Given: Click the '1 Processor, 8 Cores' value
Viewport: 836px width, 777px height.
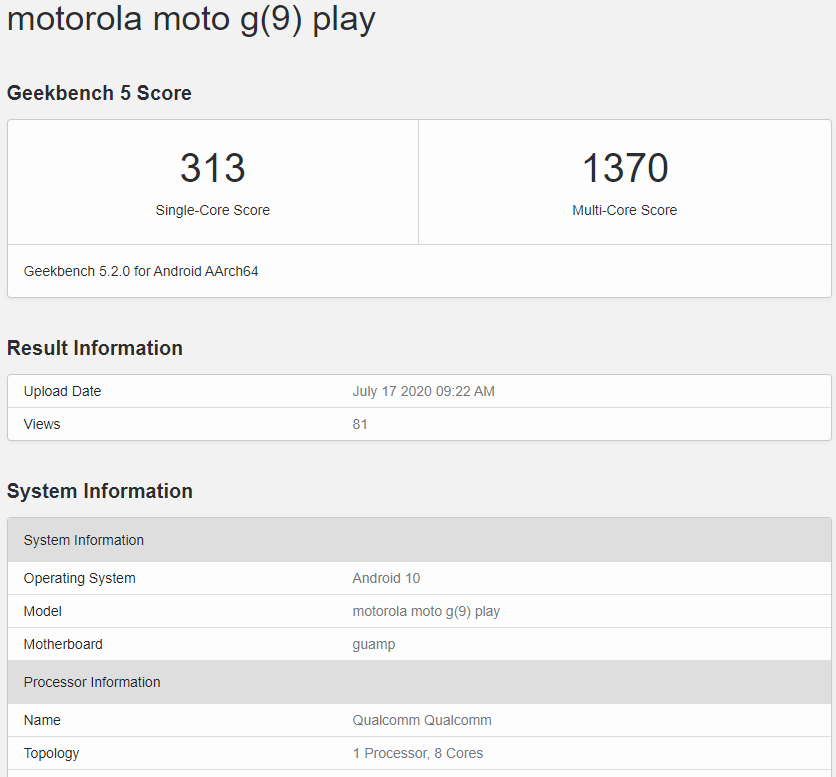Looking at the screenshot, I should [x=417, y=754].
